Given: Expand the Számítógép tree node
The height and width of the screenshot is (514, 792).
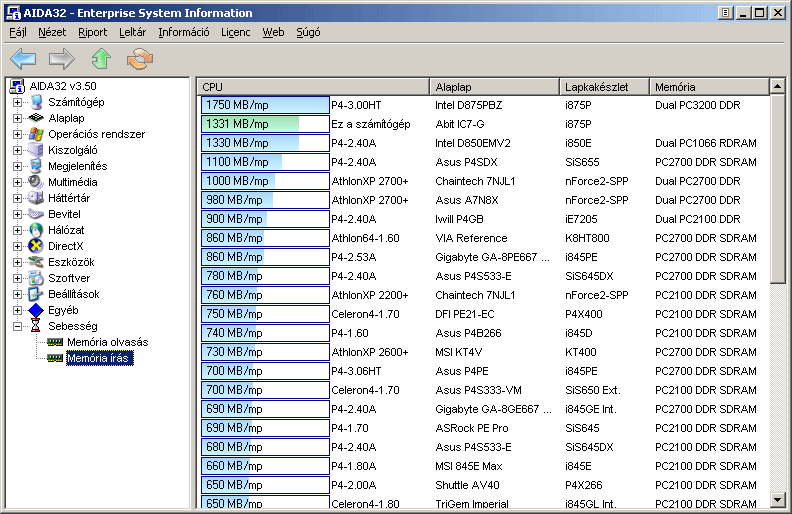Looking at the screenshot, I should click(x=18, y=102).
